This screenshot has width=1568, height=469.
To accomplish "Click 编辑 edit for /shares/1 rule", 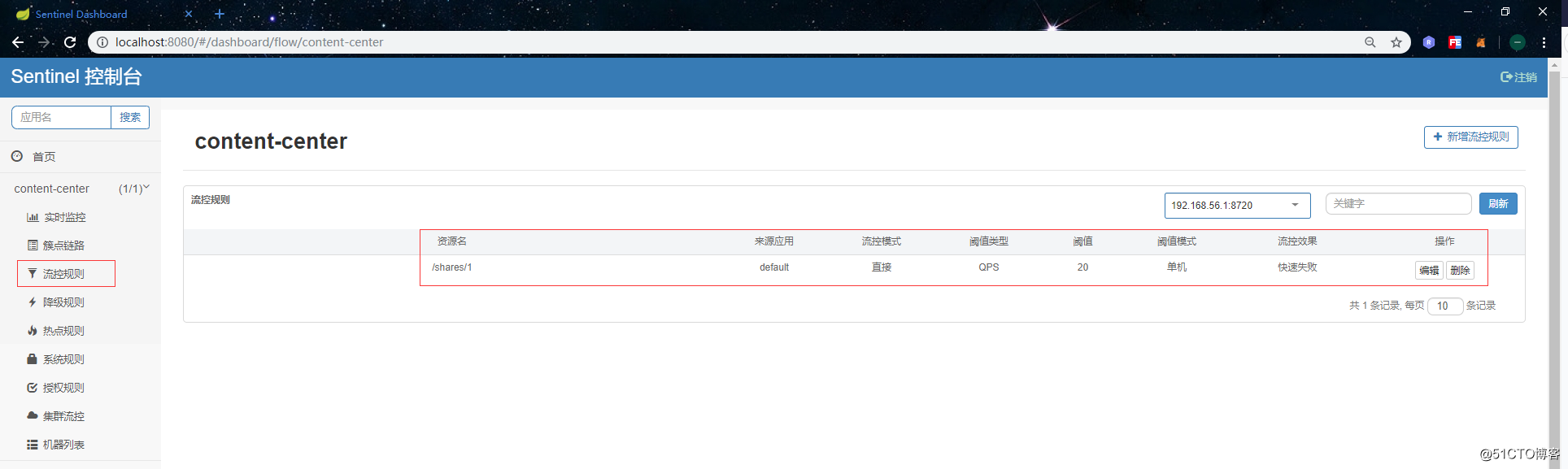I will (x=1429, y=270).
